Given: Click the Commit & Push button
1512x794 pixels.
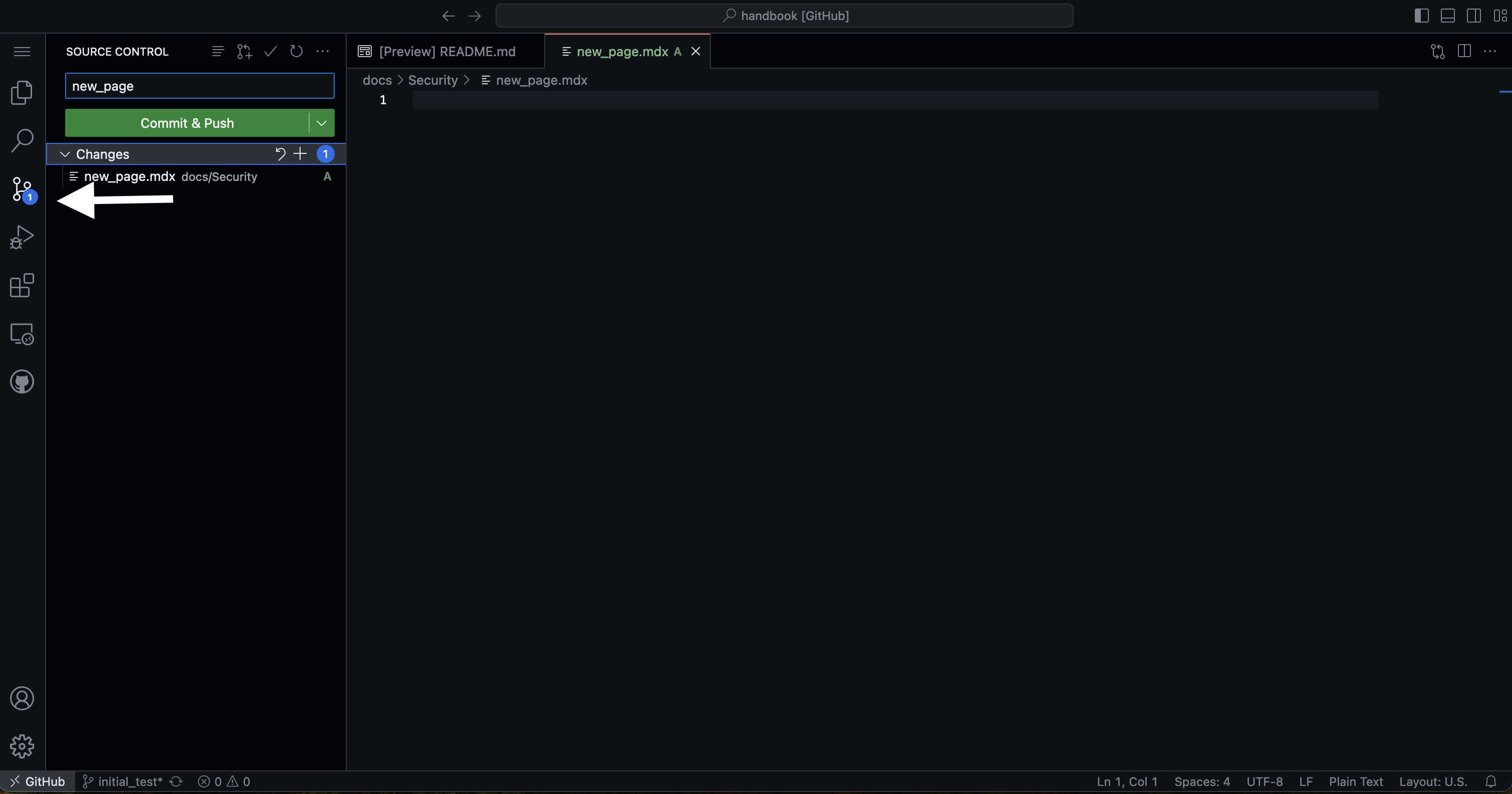Looking at the screenshot, I should tap(187, 123).
